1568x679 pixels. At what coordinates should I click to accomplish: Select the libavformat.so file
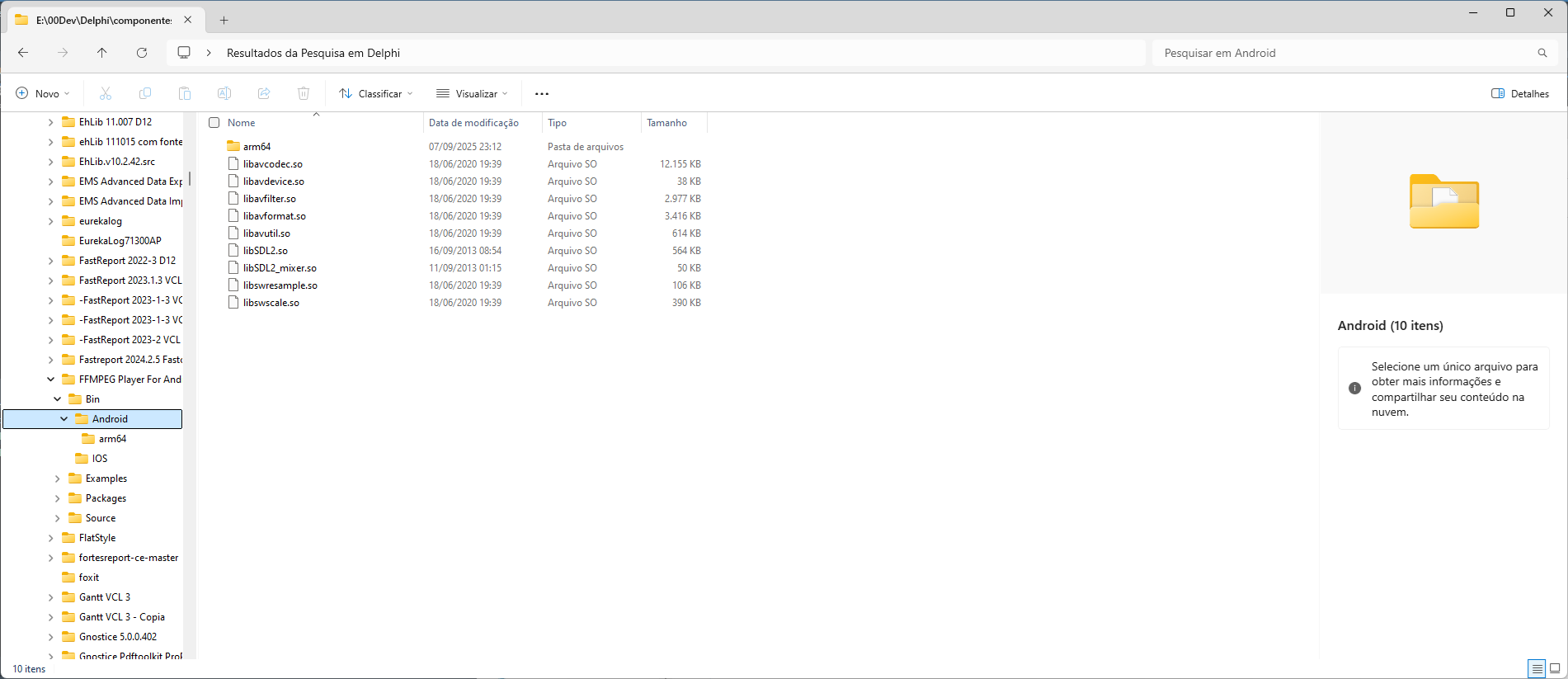(x=274, y=216)
